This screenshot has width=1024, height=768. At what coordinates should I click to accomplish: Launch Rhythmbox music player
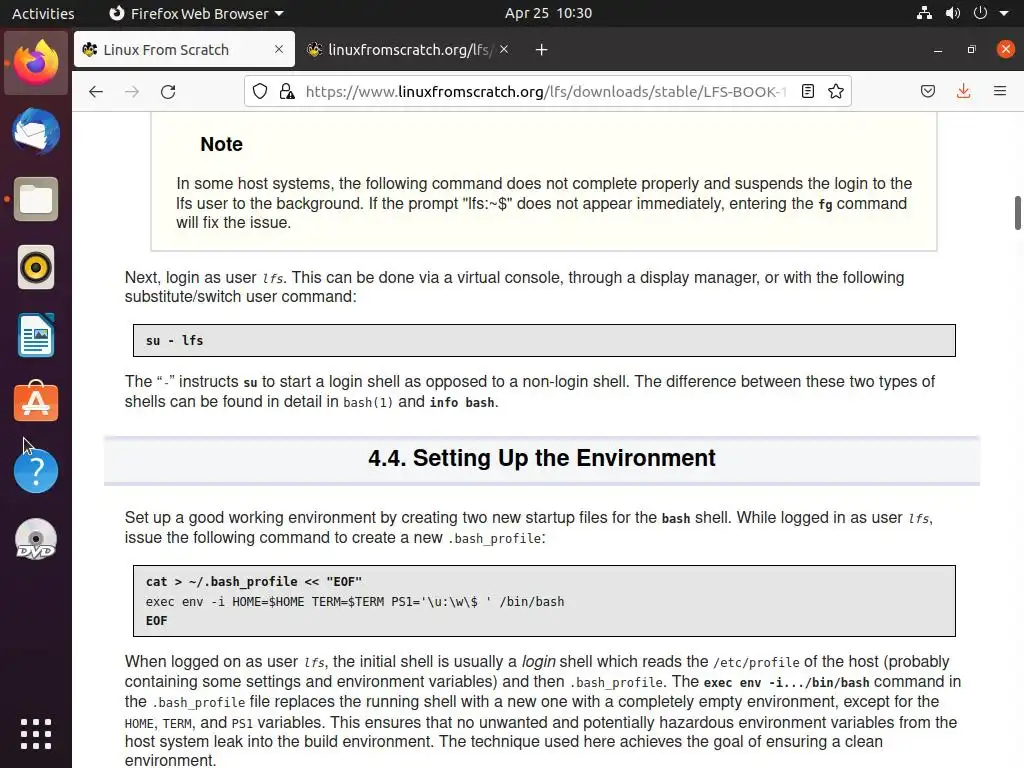[x=36, y=267]
